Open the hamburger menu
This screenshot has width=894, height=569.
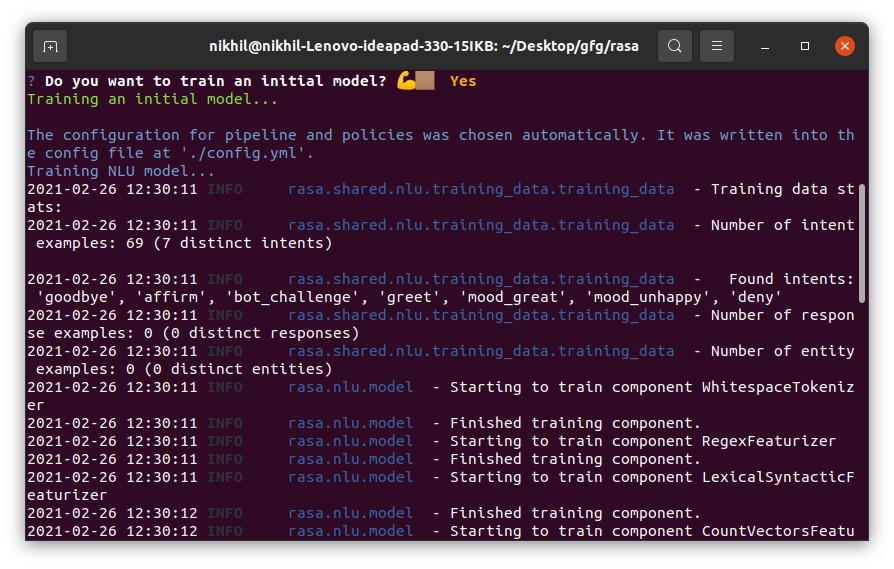point(717,46)
